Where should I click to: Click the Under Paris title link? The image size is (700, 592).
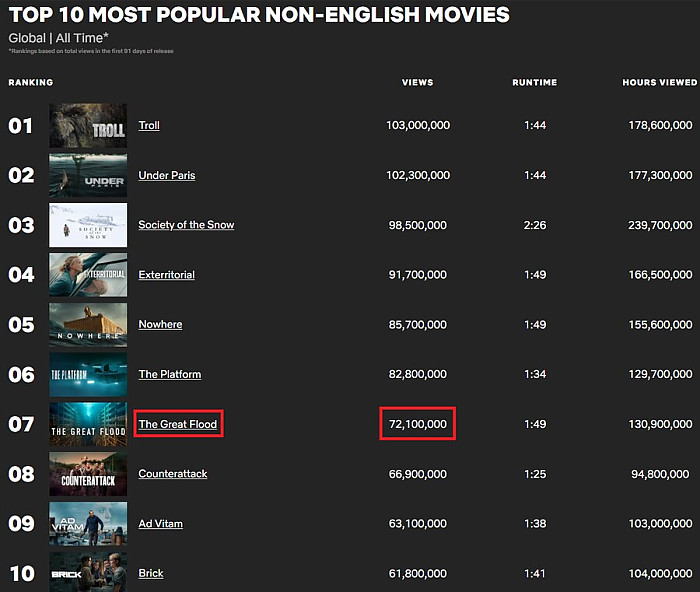167,175
